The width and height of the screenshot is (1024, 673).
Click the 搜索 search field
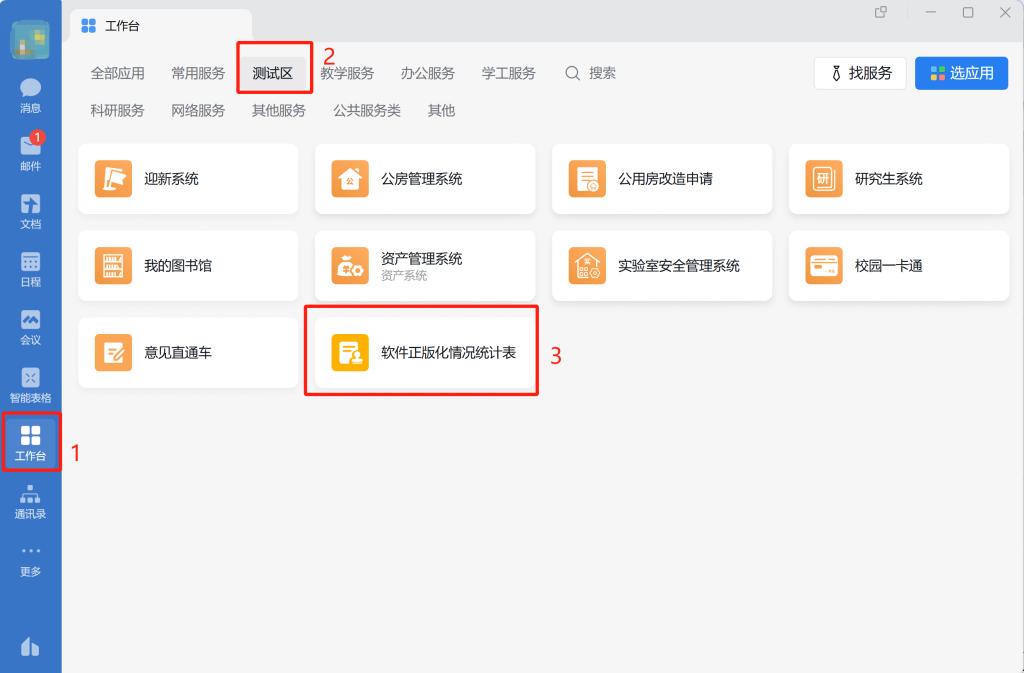tap(591, 73)
